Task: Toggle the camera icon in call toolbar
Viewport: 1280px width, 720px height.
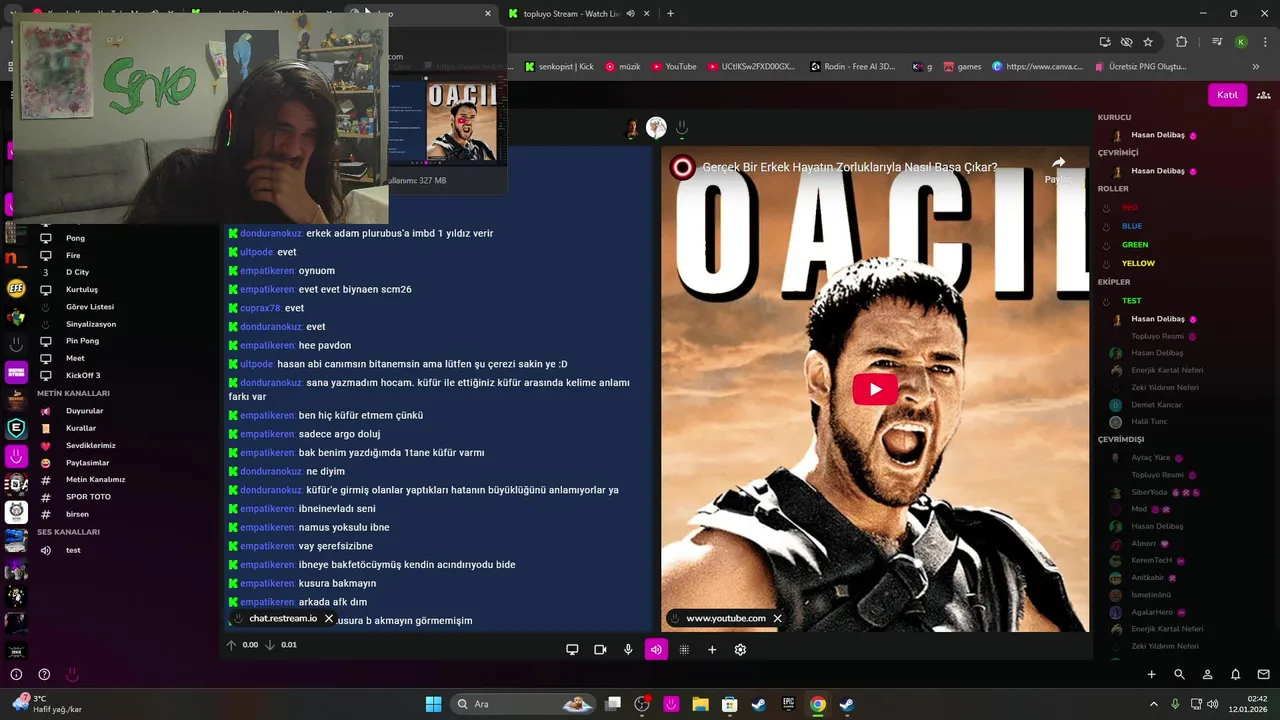Action: tap(600, 649)
